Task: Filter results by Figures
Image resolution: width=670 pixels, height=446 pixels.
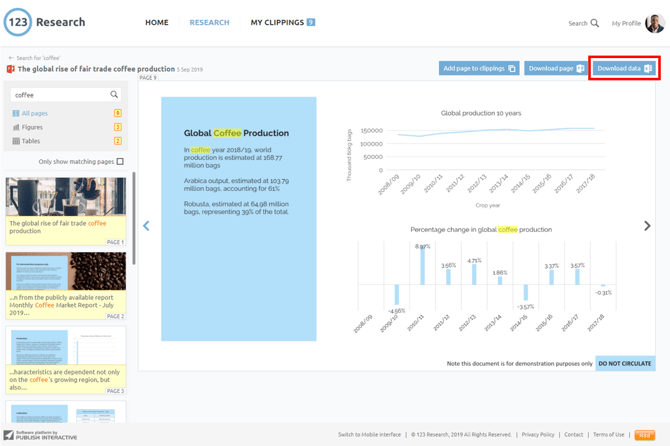Action: pyautogui.click(x=33, y=127)
